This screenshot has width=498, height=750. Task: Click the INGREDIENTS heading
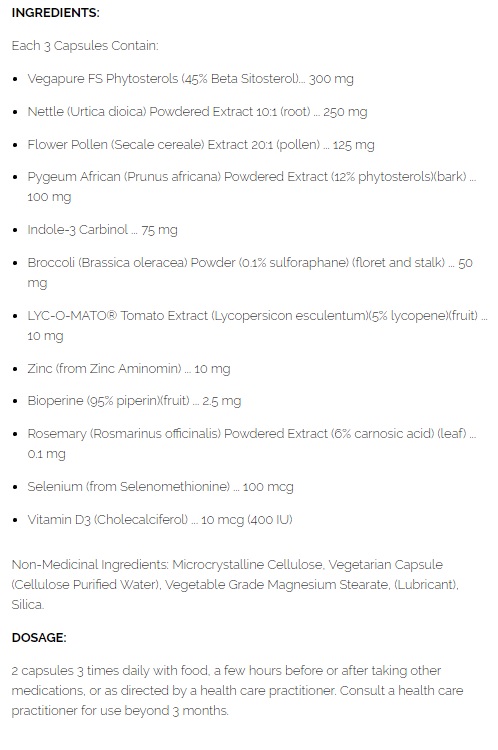click(55, 13)
